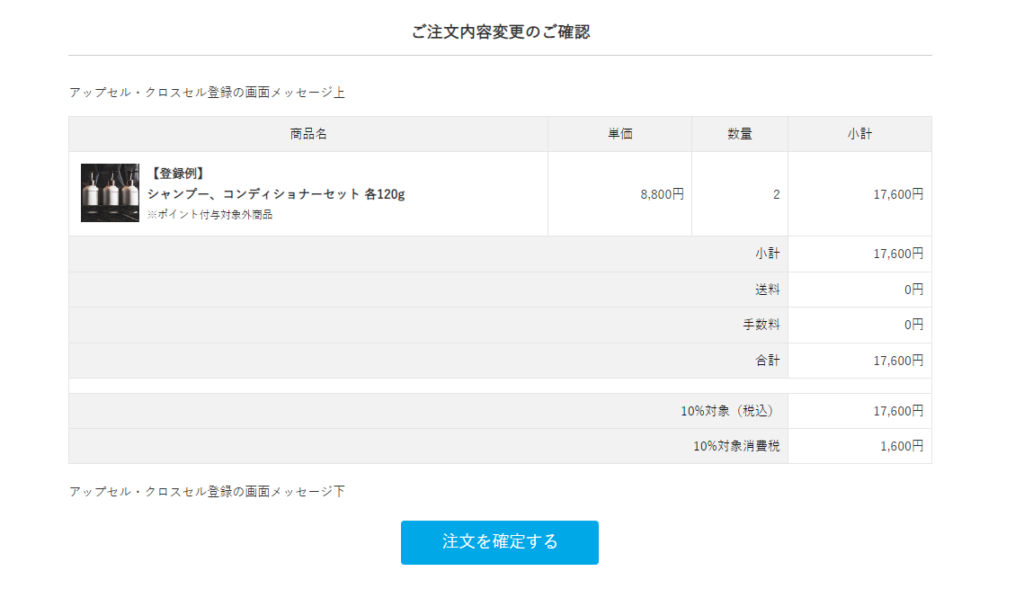
Task: Click the ※ポイント付与対象外商品 note
Action: [x=210, y=214]
